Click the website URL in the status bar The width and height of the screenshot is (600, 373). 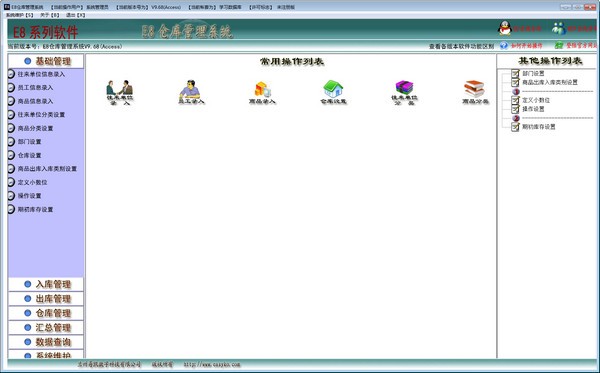click(212, 365)
